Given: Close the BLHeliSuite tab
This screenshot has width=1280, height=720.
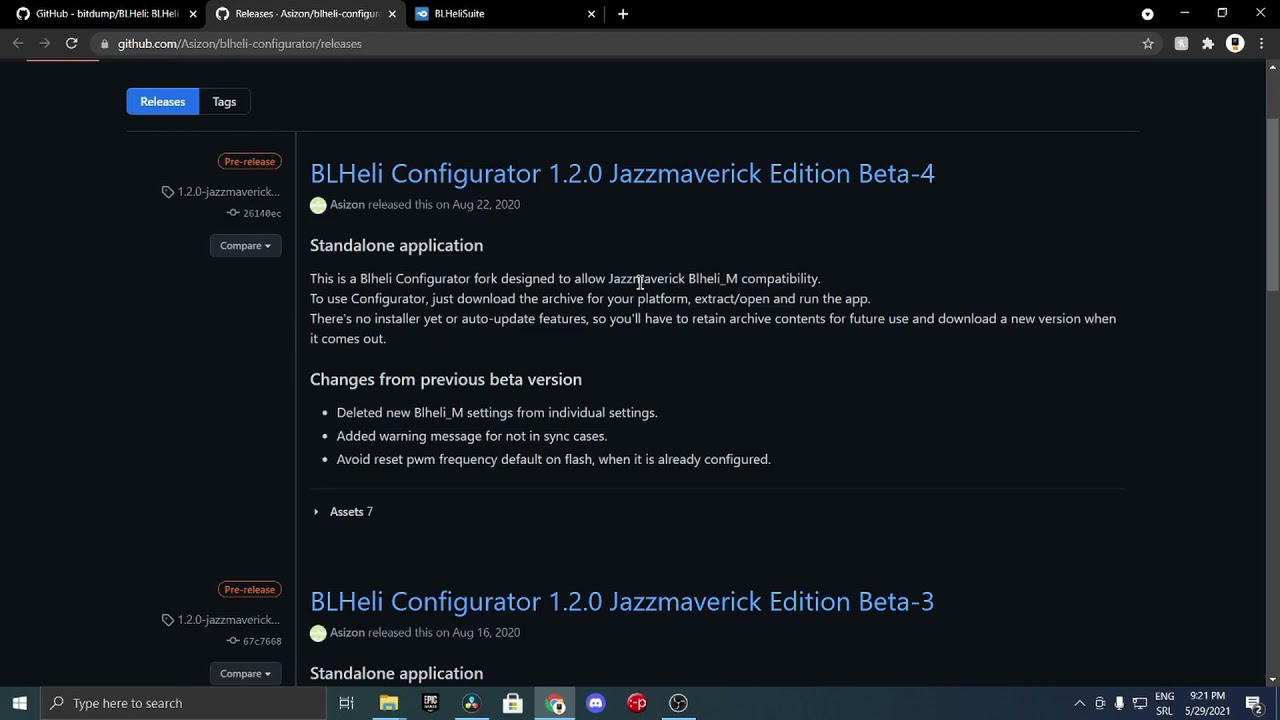Looking at the screenshot, I should [591, 14].
